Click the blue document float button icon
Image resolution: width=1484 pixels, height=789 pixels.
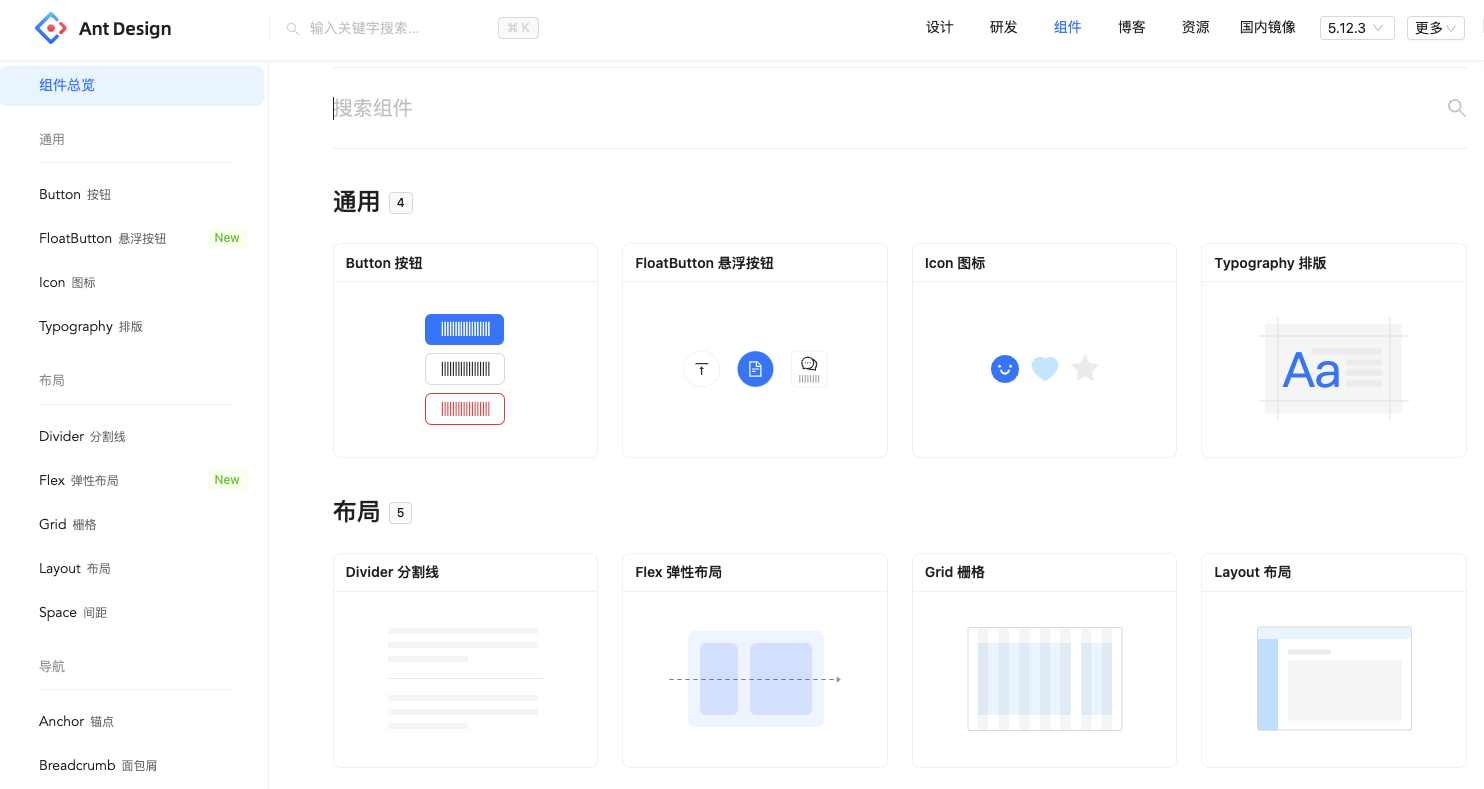[x=755, y=369]
